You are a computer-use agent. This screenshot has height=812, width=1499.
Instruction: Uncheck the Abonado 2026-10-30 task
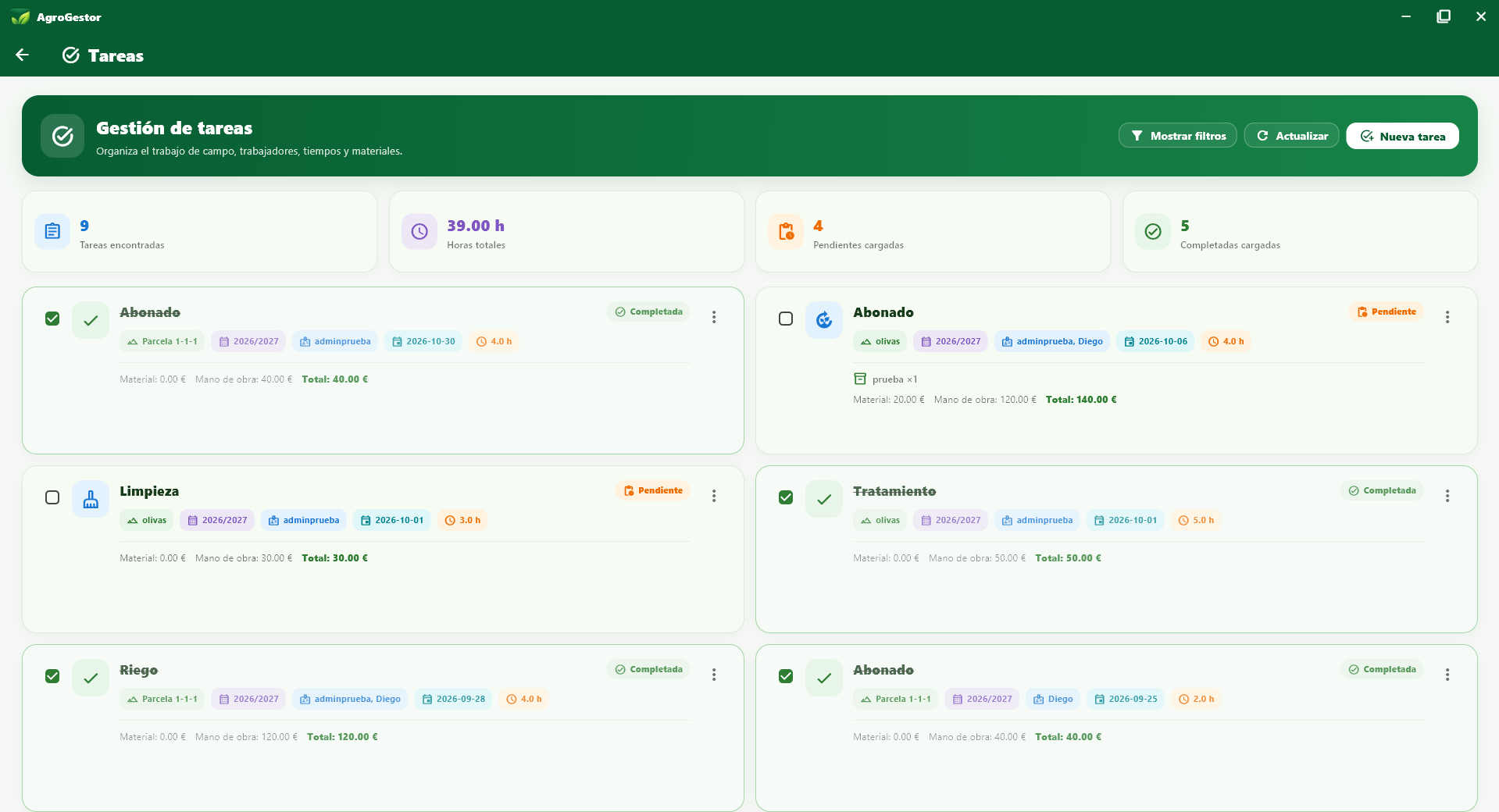pyautogui.click(x=52, y=319)
